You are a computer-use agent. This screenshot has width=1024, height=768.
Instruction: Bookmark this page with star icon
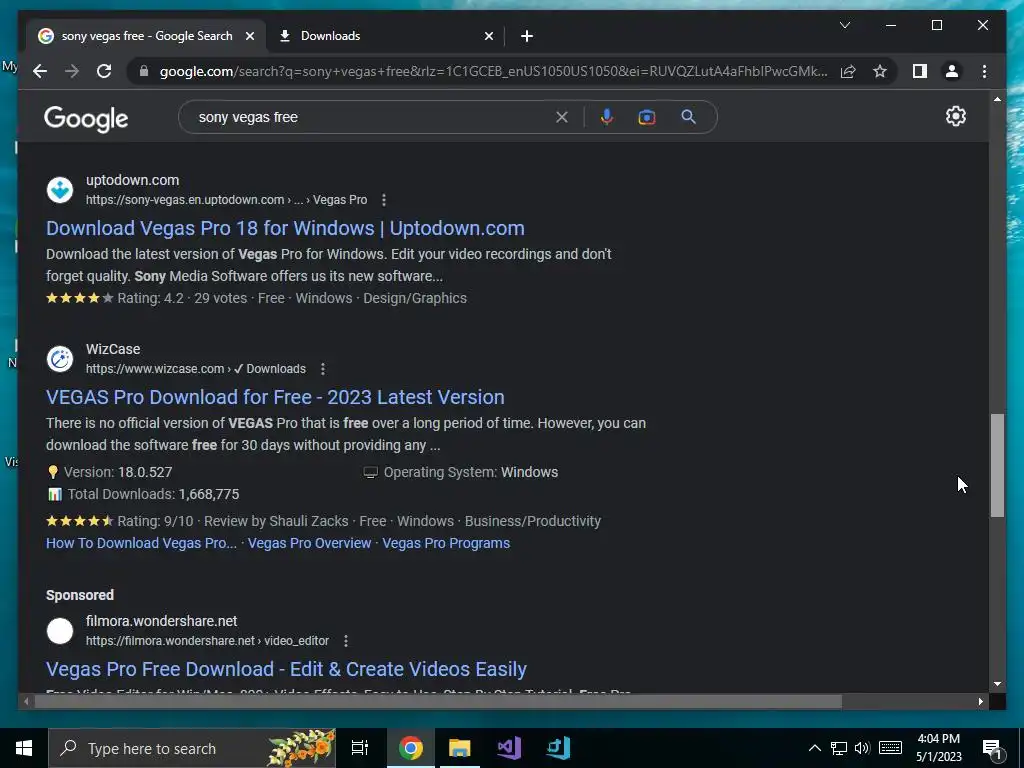(x=880, y=71)
